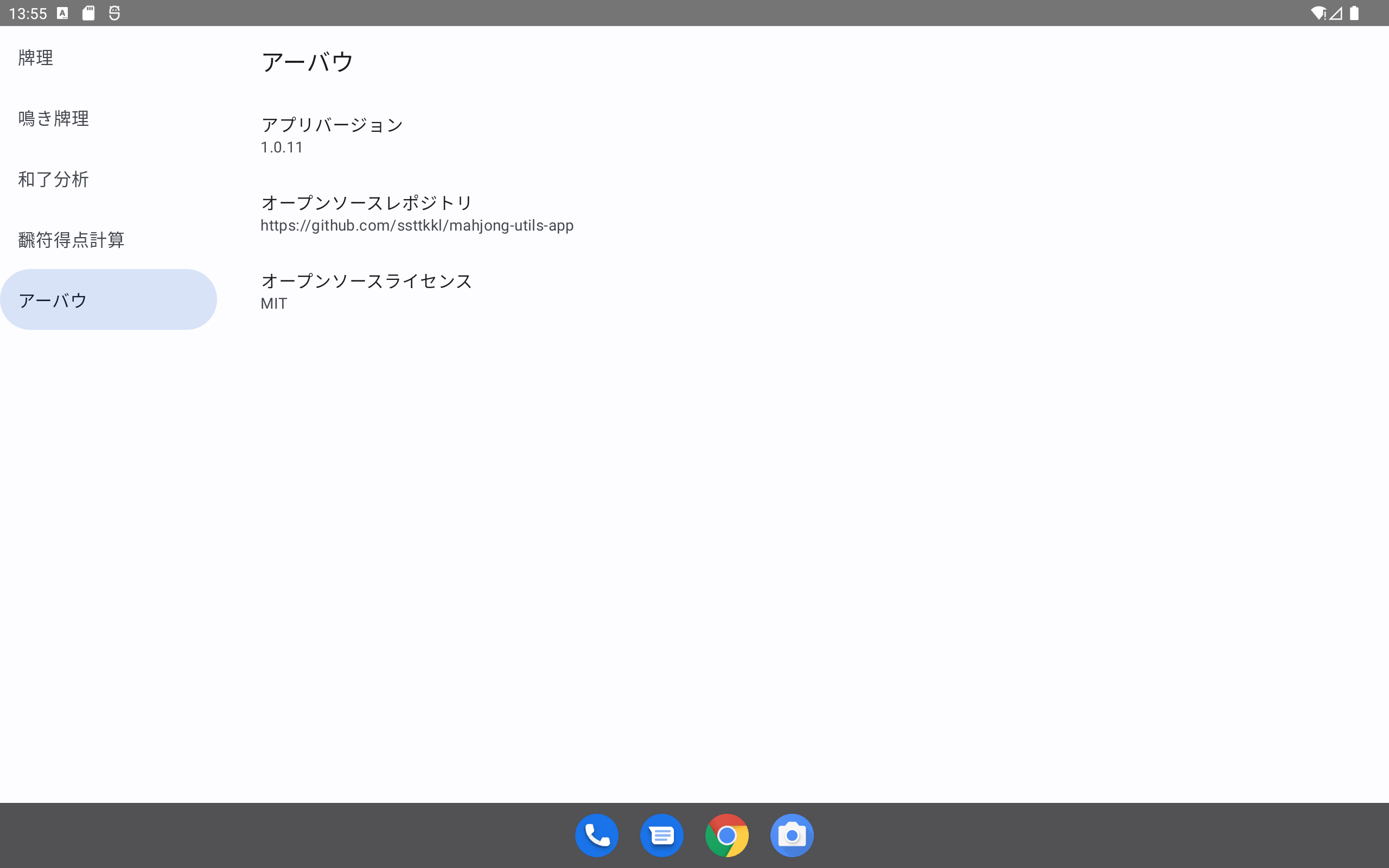Viewport: 1389px width, 868px height.
Task: Tap the face-shaped status bar icon
Action: (114, 13)
